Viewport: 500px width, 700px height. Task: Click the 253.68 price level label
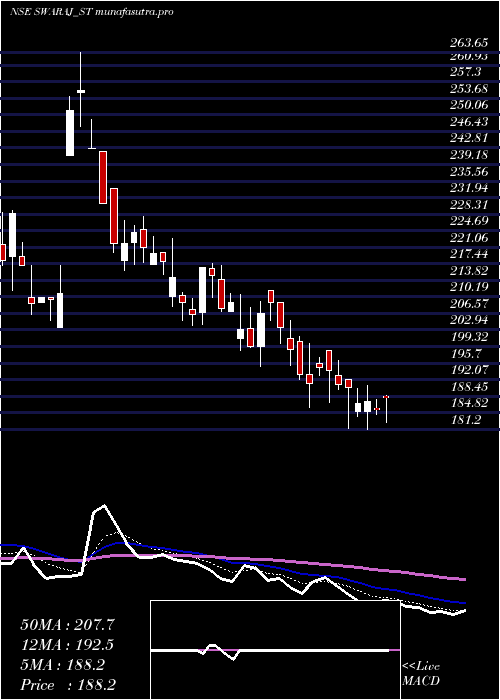coord(467,88)
